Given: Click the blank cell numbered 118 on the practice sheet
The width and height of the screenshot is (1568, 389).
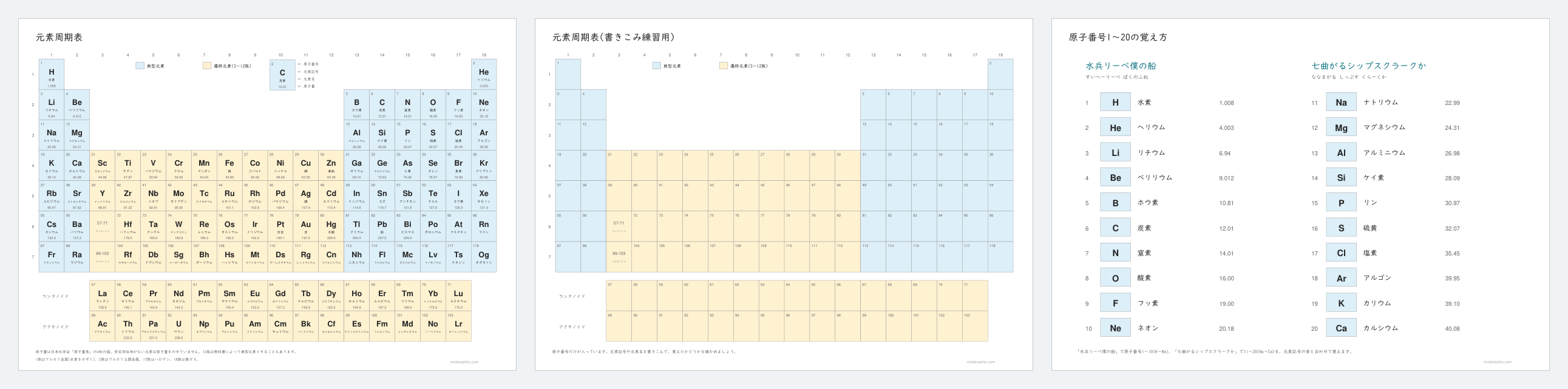Looking at the screenshot, I should point(1000,257).
